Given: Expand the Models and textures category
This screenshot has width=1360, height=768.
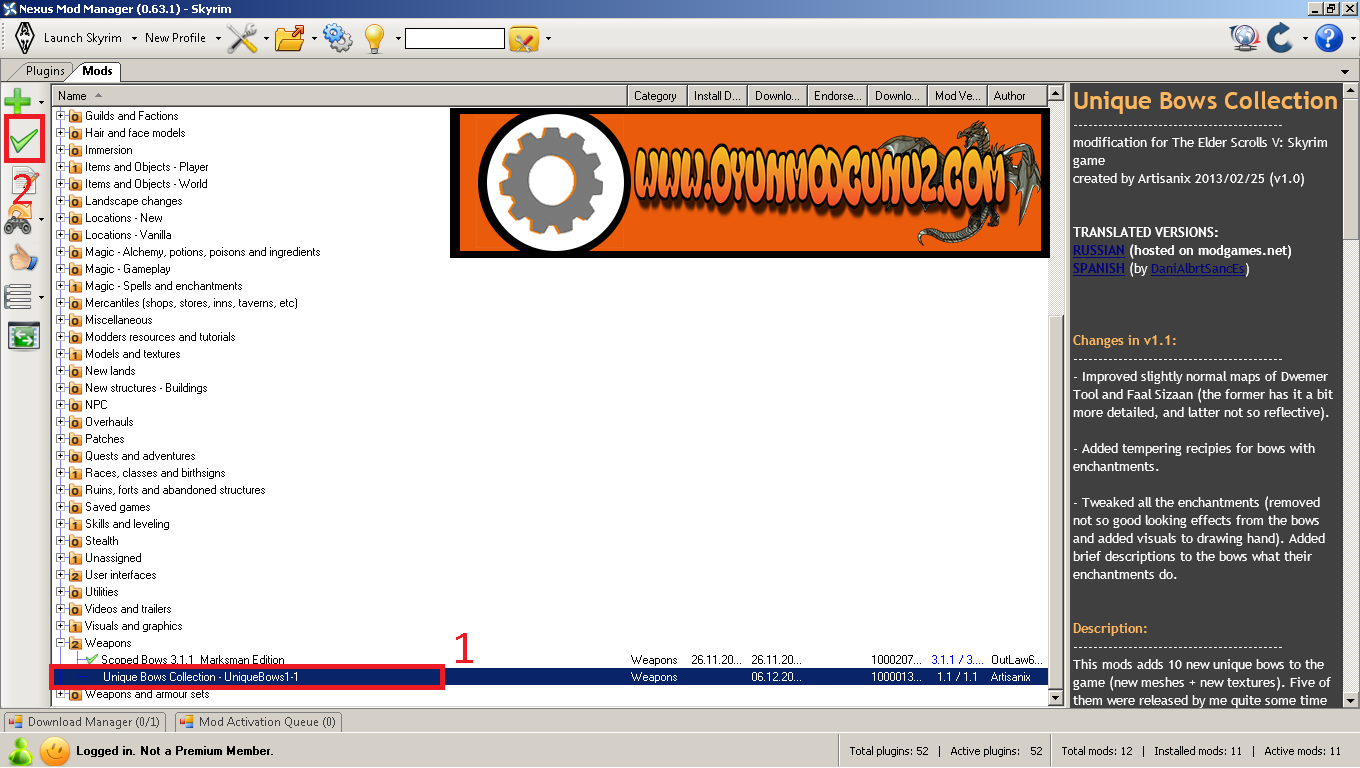Looking at the screenshot, I should pos(60,354).
